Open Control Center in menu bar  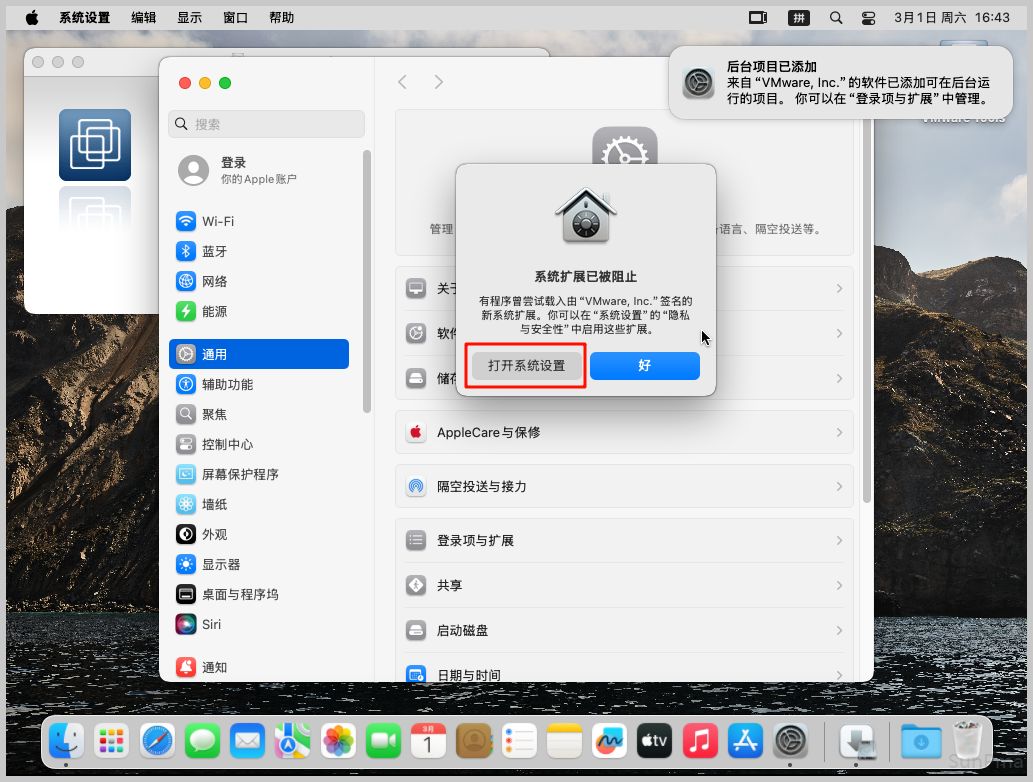(867, 17)
